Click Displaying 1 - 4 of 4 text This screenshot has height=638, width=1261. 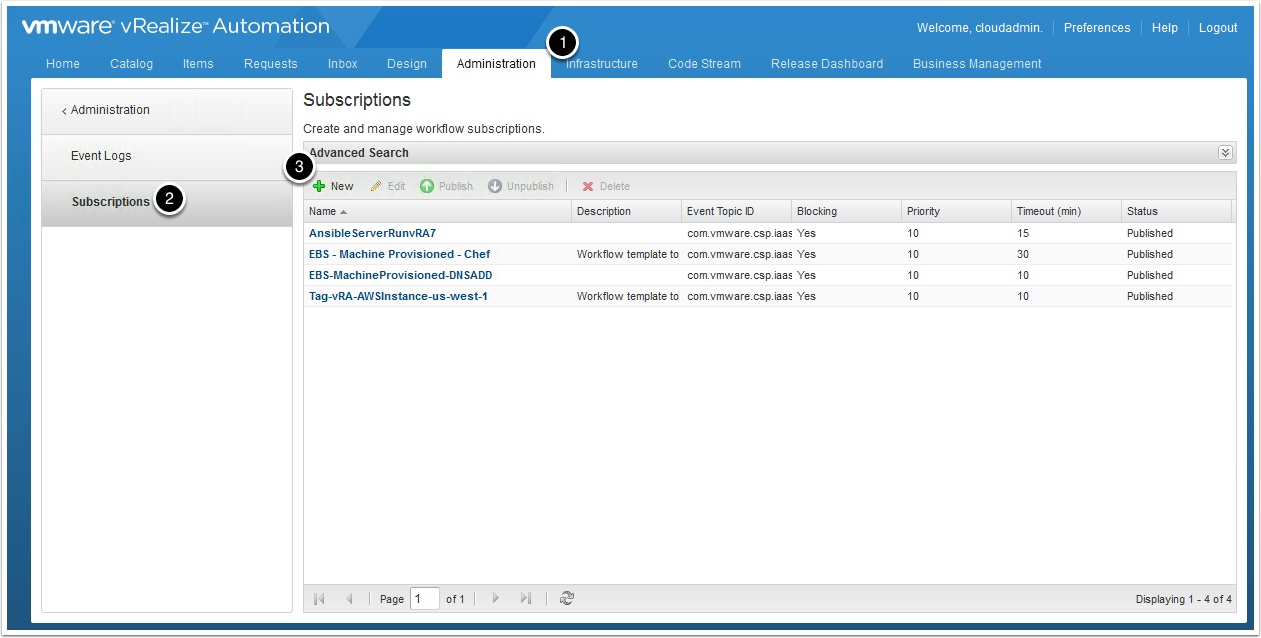click(1183, 600)
